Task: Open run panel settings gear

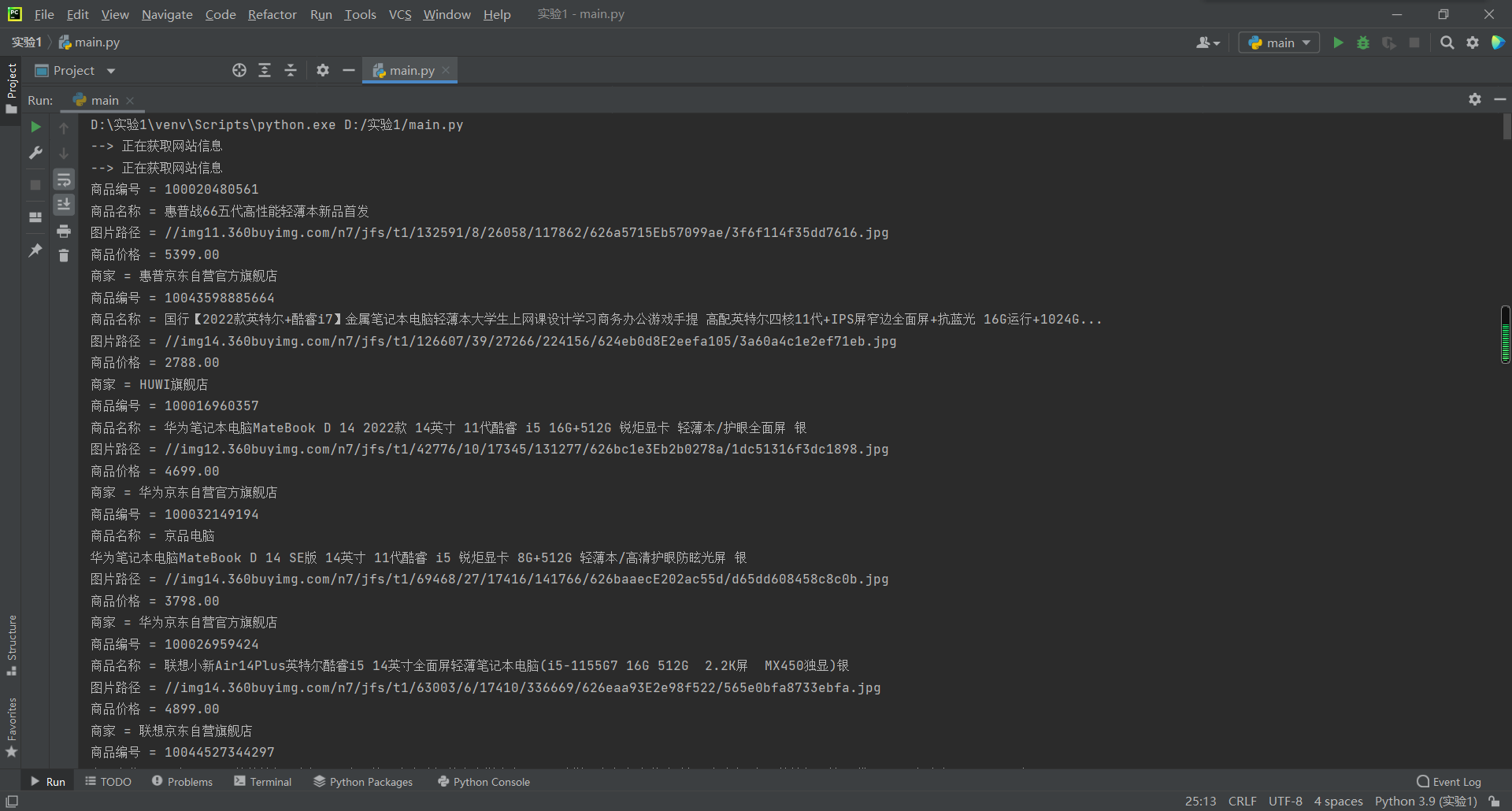Action: 1475,99
